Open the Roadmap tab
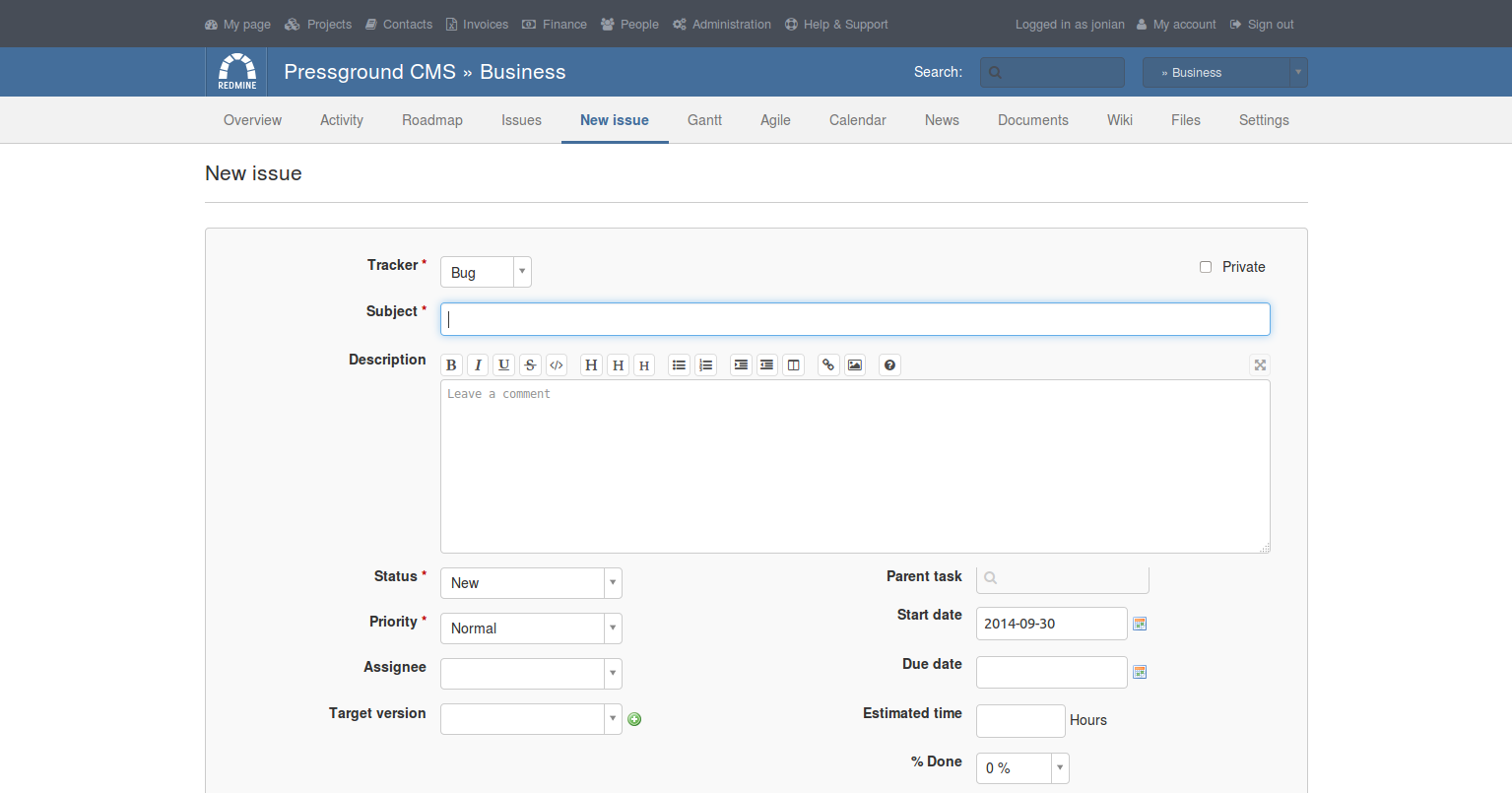 (x=431, y=120)
